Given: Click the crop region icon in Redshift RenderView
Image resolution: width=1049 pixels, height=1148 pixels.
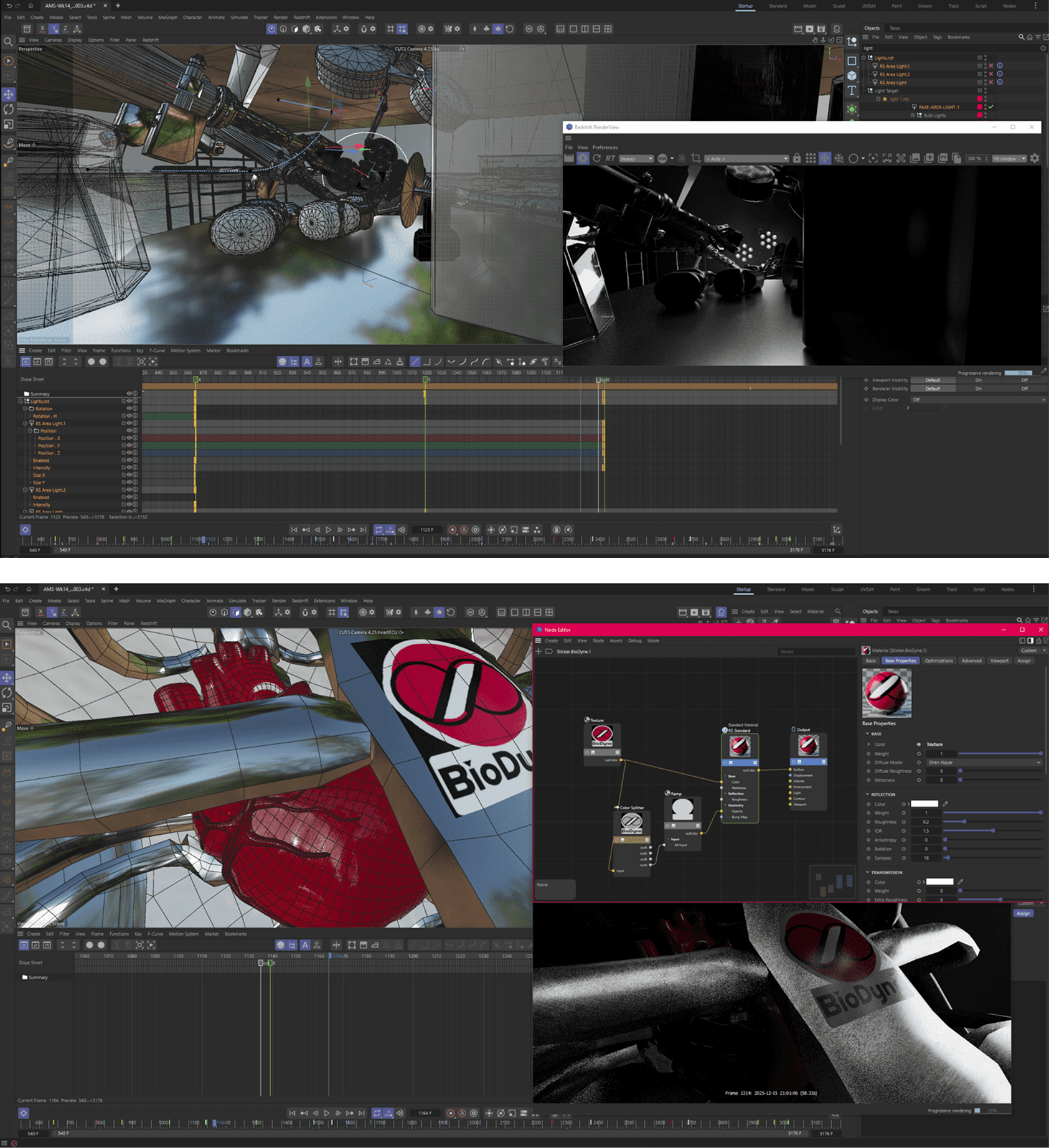Looking at the screenshot, I should 696,159.
